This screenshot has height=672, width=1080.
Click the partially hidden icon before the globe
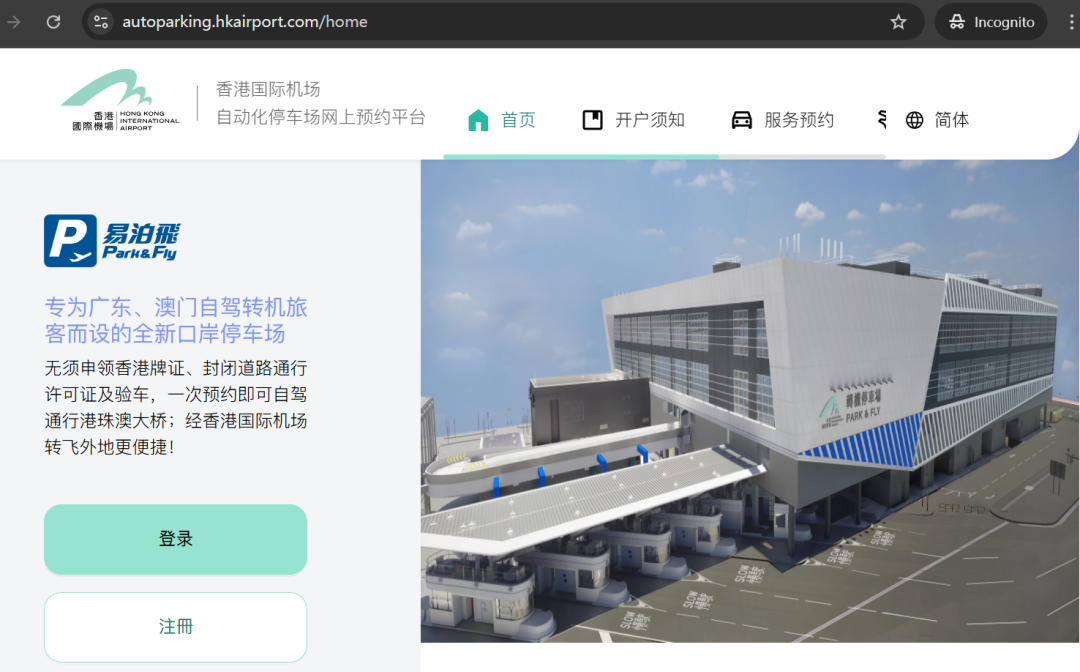(x=882, y=120)
